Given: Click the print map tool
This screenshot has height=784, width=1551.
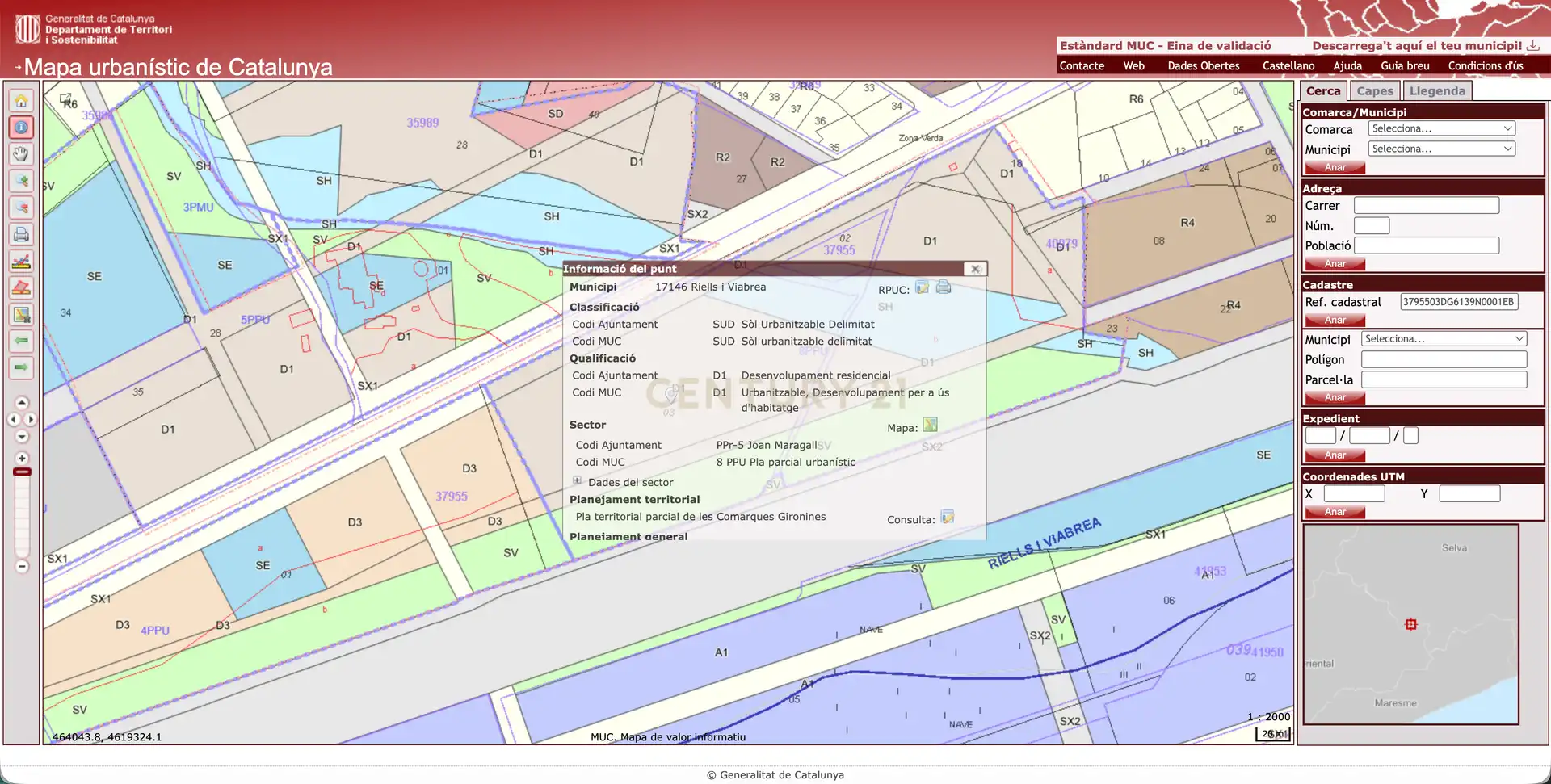Looking at the screenshot, I should 22,234.
